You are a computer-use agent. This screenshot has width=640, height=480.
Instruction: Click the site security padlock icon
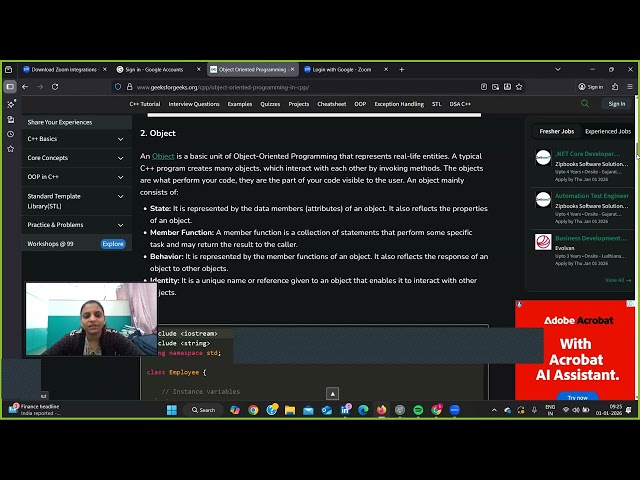(129, 87)
